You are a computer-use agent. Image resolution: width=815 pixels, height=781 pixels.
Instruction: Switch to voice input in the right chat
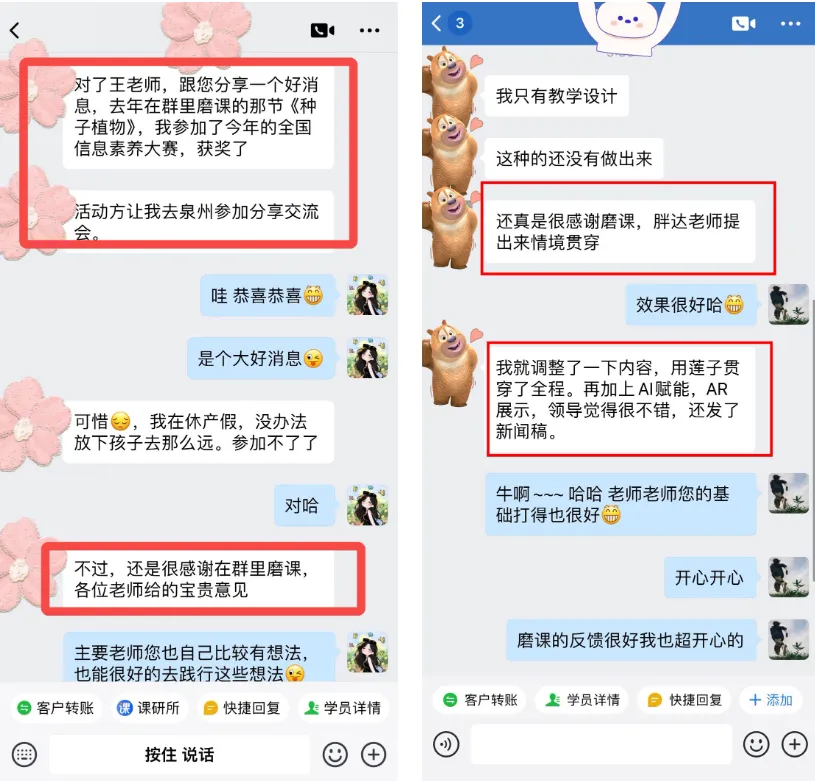coord(446,744)
